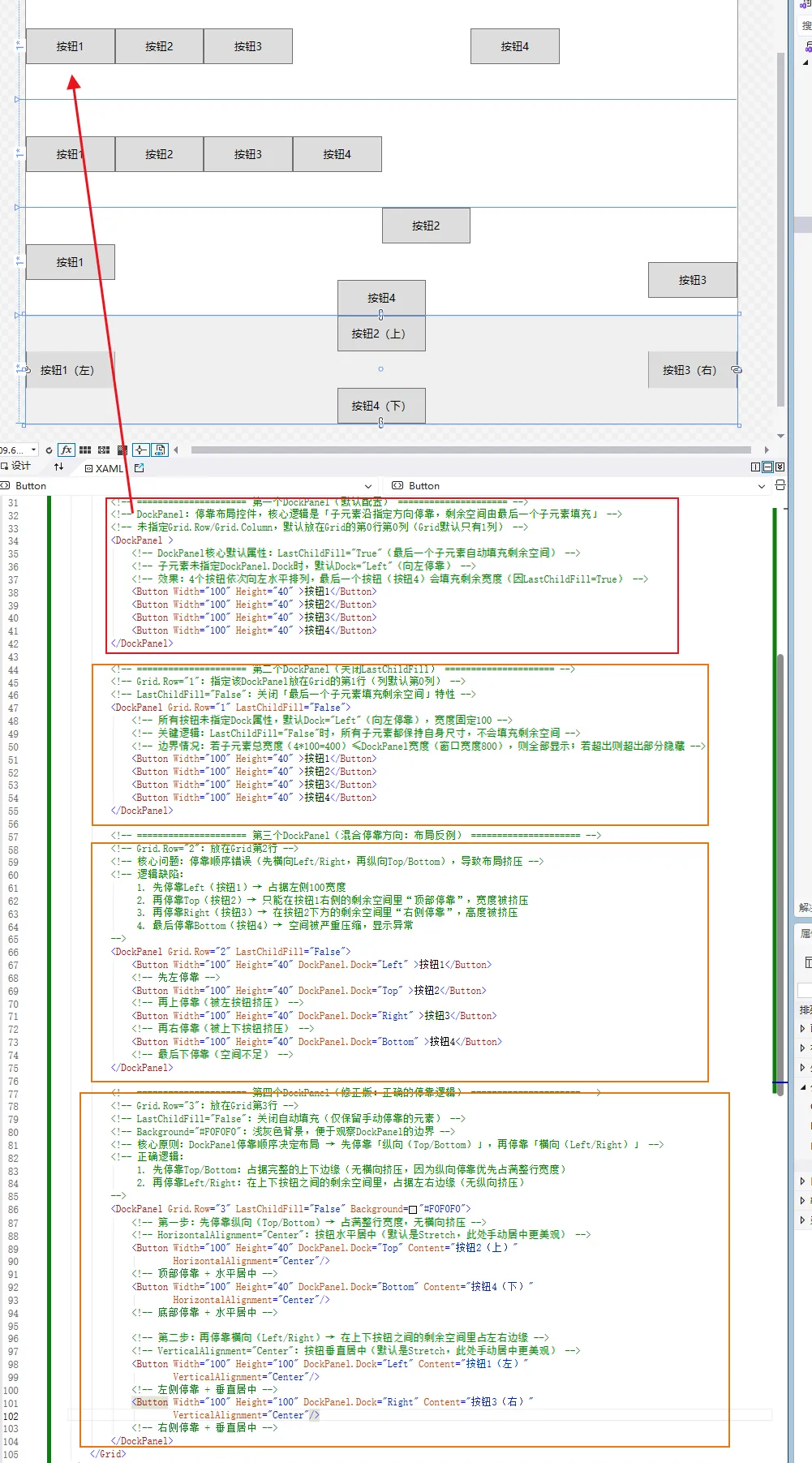Select vertical split layout icon

pyautogui.click(x=756, y=467)
